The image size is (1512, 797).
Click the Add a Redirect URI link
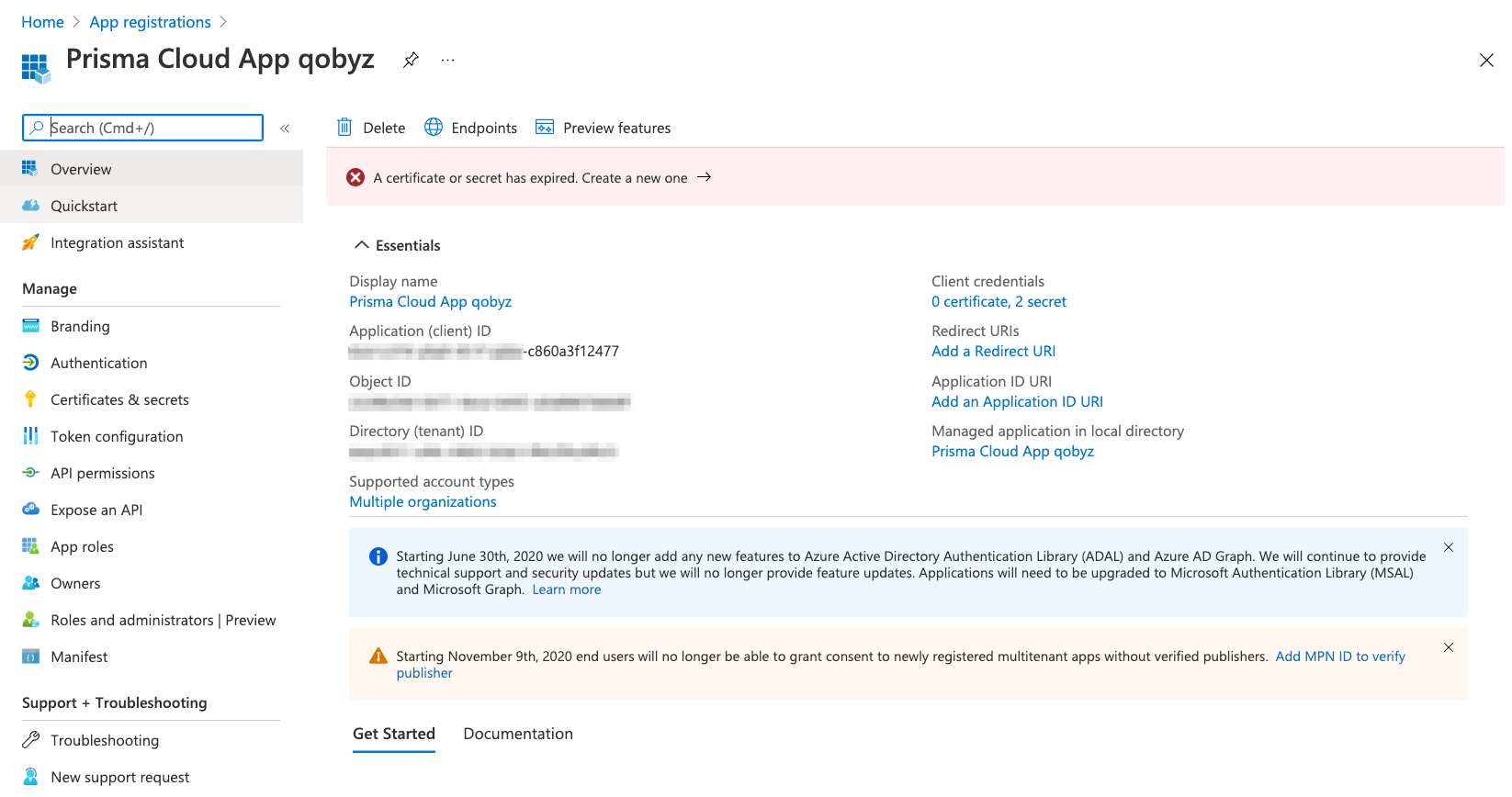[993, 351]
